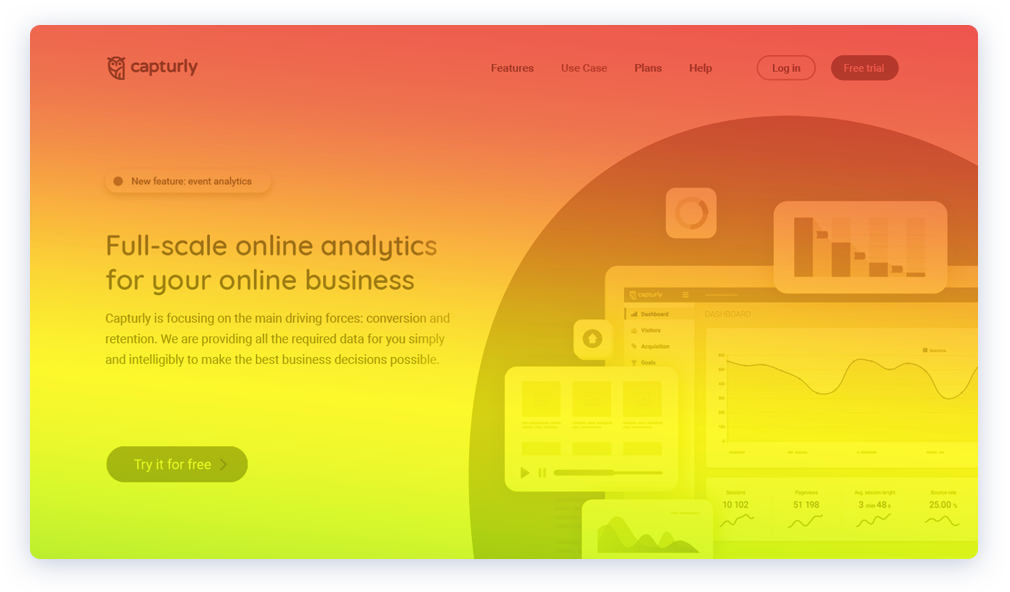Click the video card progress bar
The height and width of the screenshot is (592, 1010).
coord(608,473)
